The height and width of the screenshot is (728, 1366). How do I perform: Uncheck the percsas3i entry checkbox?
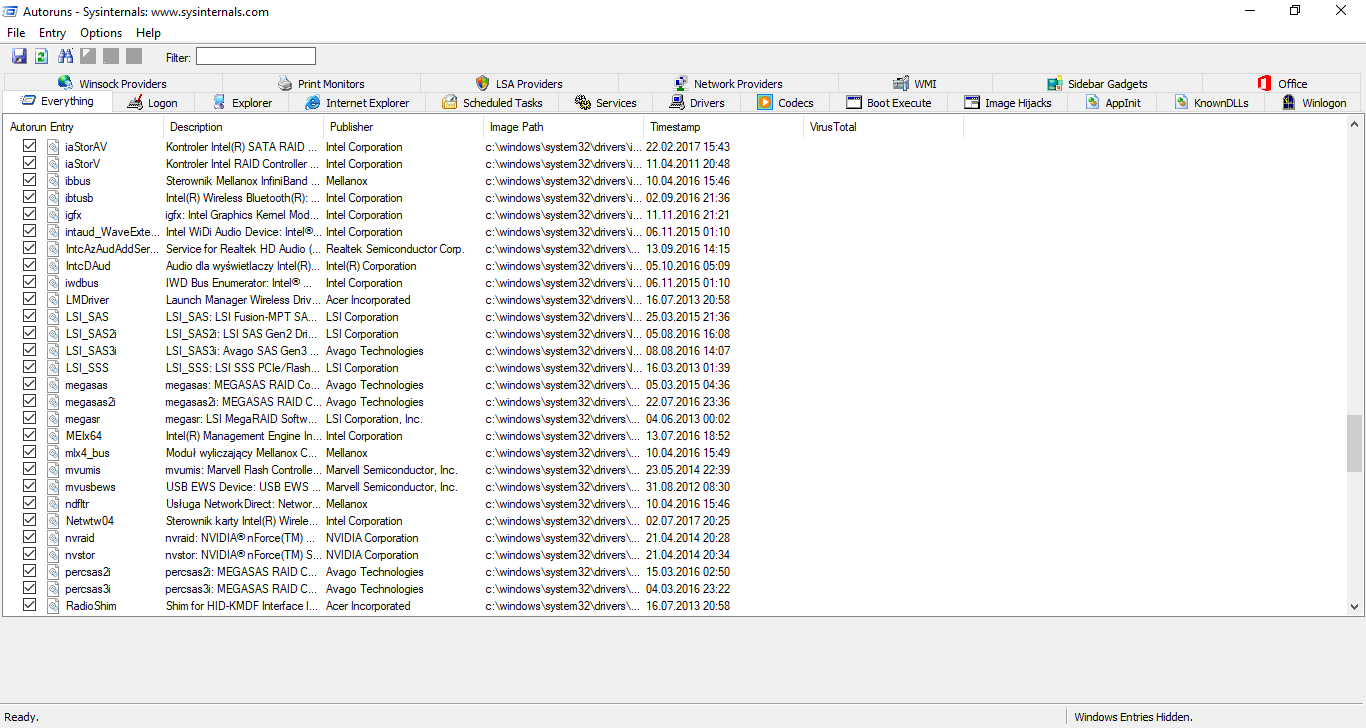(29, 588)
